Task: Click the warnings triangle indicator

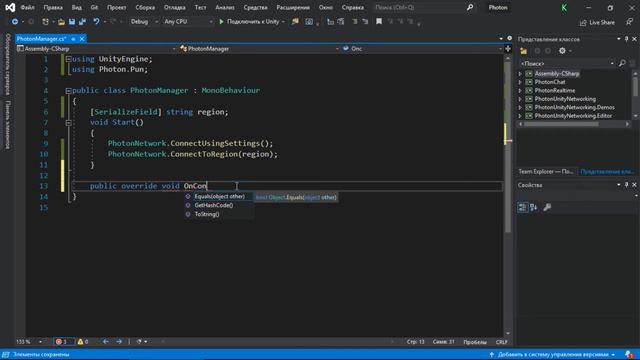Action: tap(80, 342)
